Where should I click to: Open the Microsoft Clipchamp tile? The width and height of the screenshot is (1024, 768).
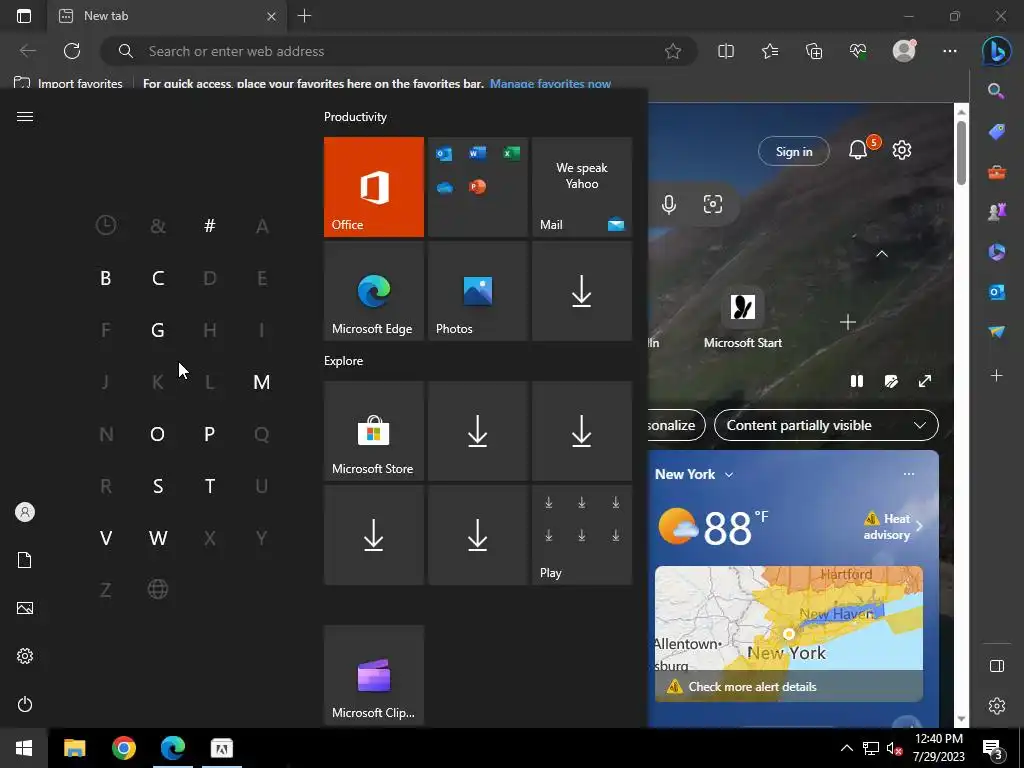click(374, 675)
